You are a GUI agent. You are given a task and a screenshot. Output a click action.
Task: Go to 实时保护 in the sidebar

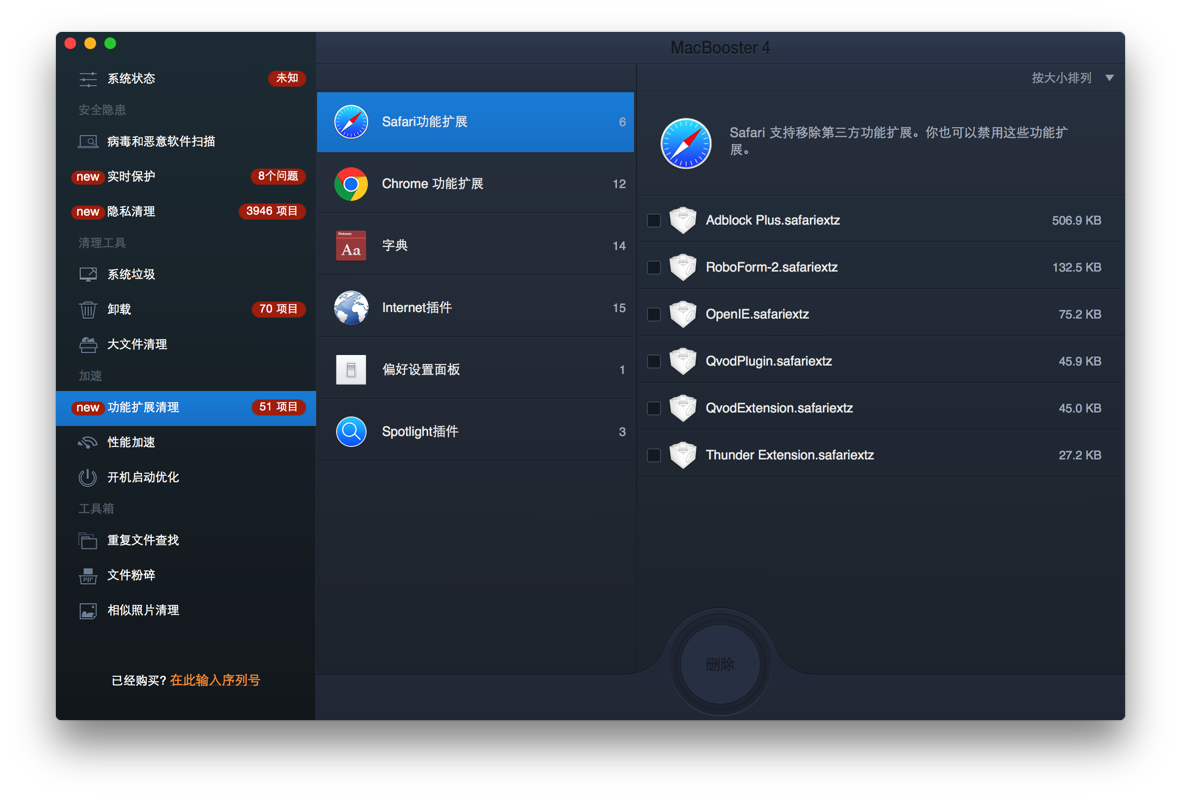point(186,176)
